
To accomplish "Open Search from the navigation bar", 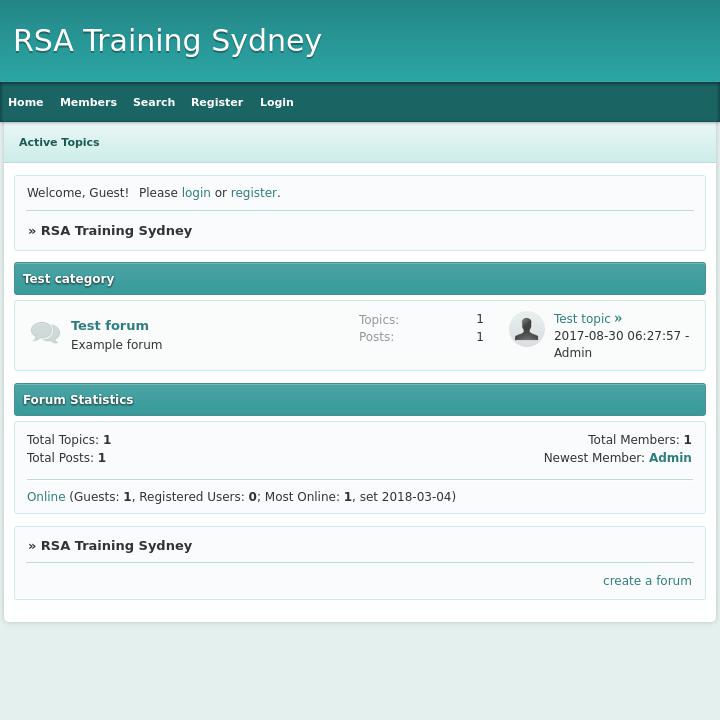I will coord(154,102).
